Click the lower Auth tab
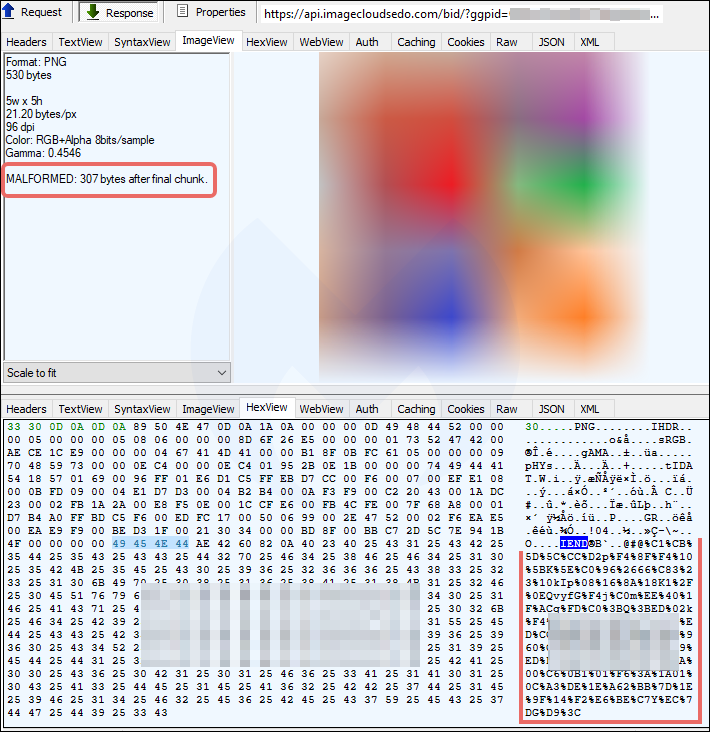The height and width of the screenshot is (732, 710). point(367,409)
